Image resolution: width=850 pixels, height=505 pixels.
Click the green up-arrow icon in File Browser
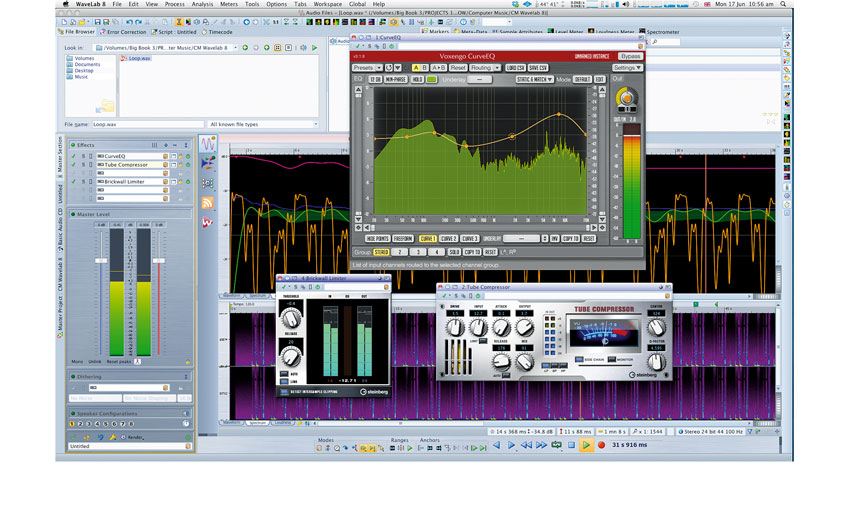tap(267, 48)
